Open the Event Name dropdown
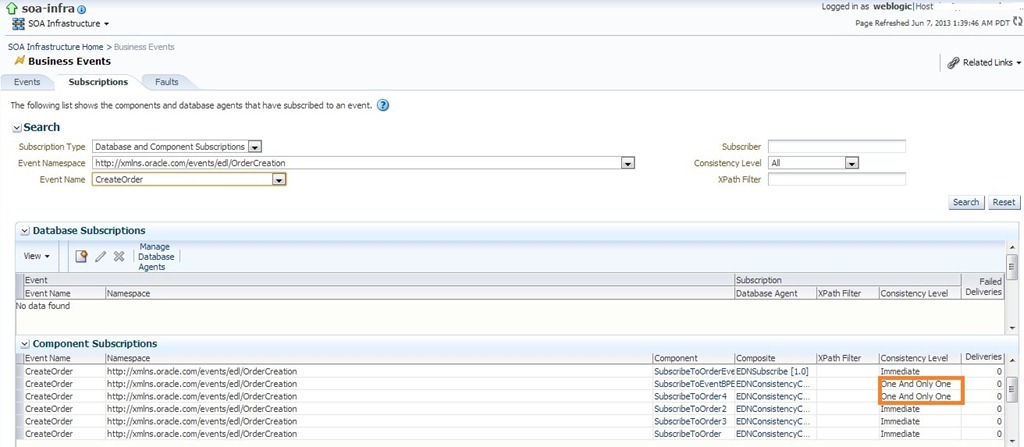 tap(279, 179)
